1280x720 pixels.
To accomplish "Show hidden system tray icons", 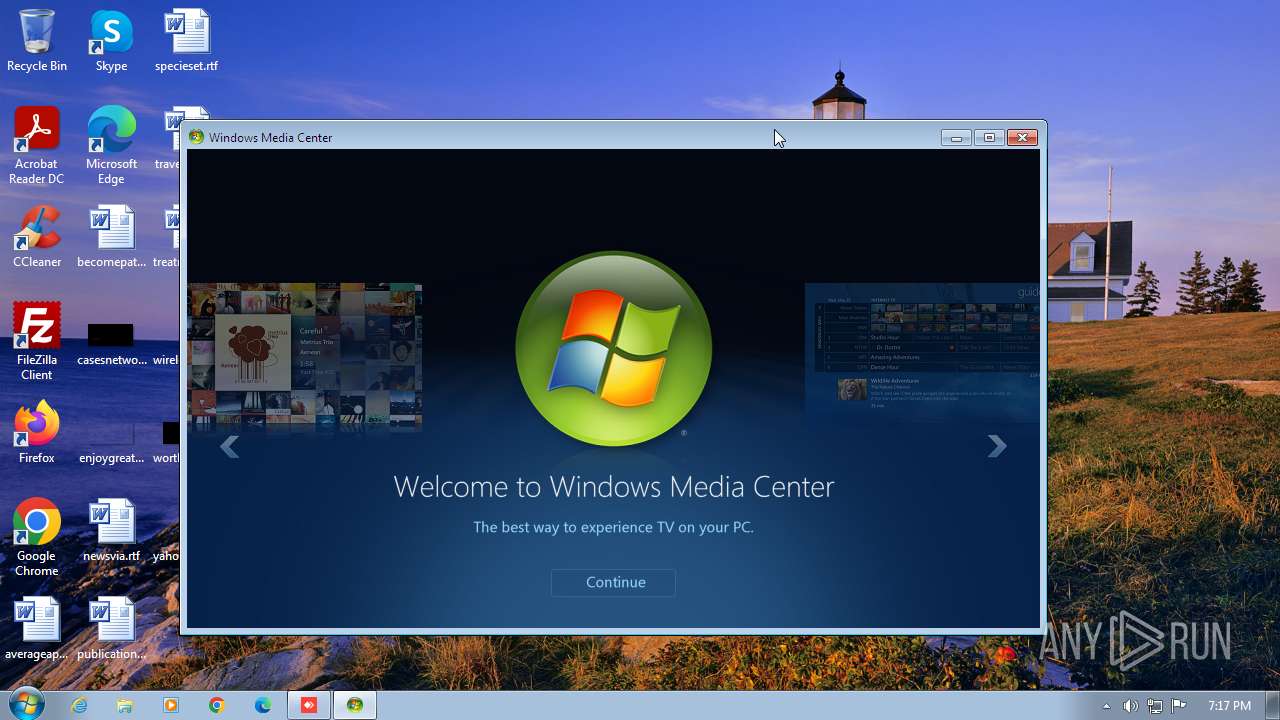I will coord(1106,706).
